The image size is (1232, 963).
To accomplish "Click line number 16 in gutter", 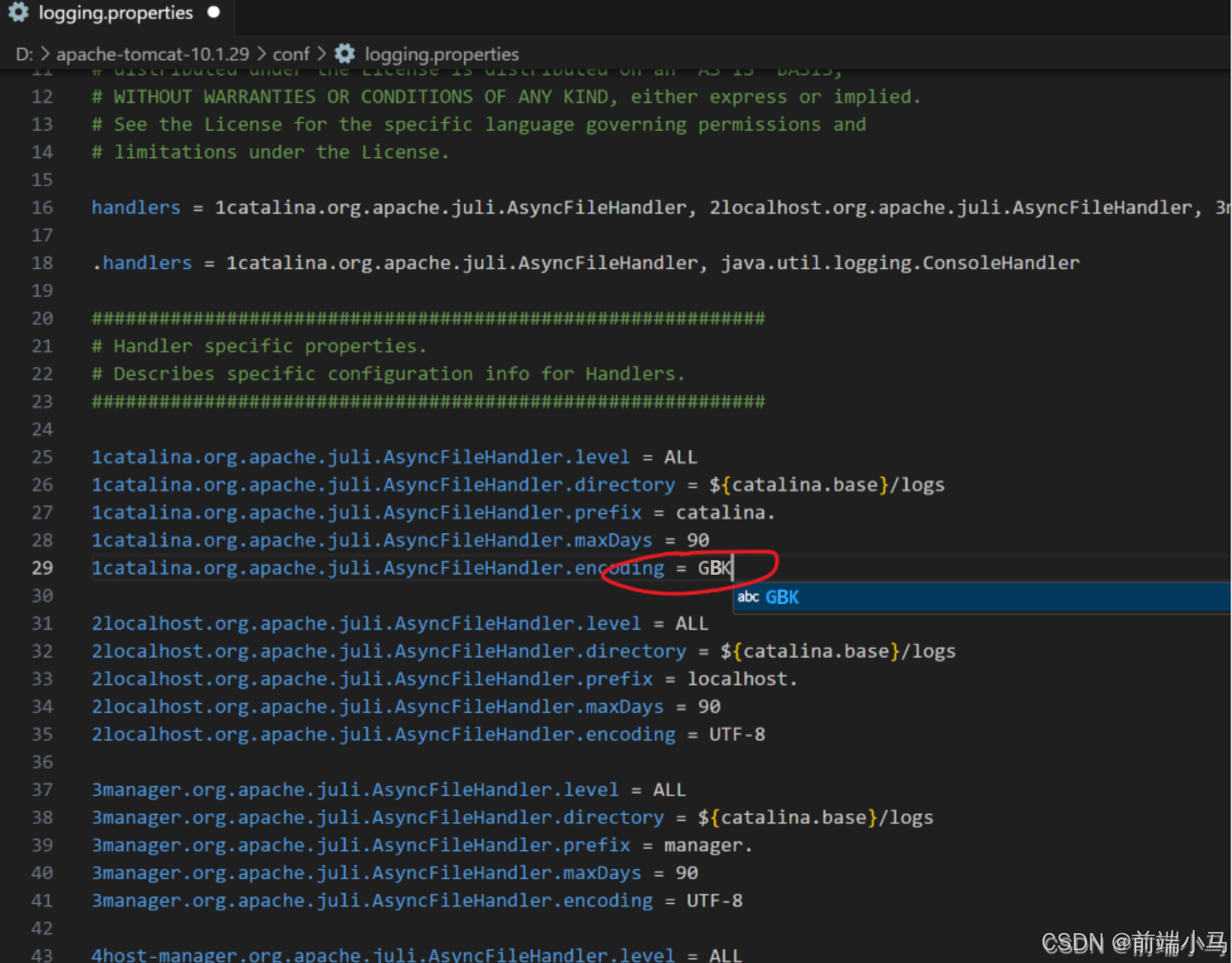I will click(x=42, y=207).
